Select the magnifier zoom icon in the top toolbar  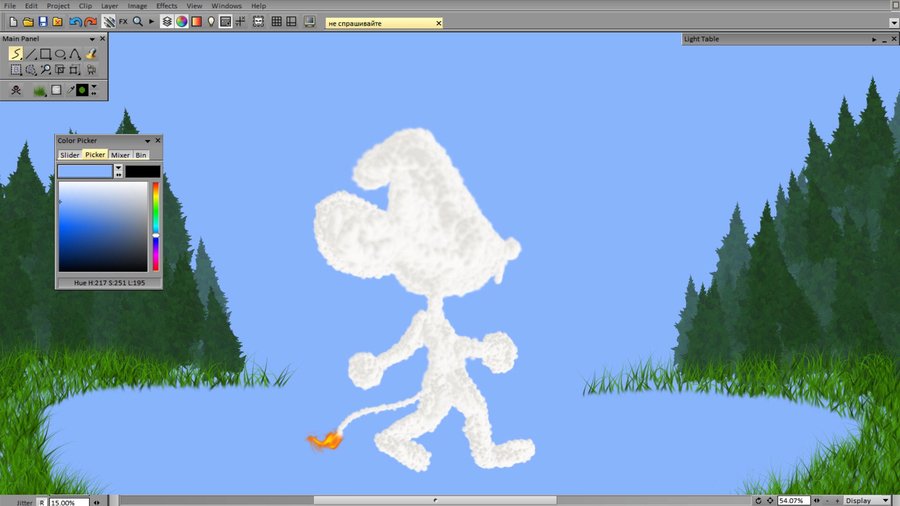(x=138, y=22)
